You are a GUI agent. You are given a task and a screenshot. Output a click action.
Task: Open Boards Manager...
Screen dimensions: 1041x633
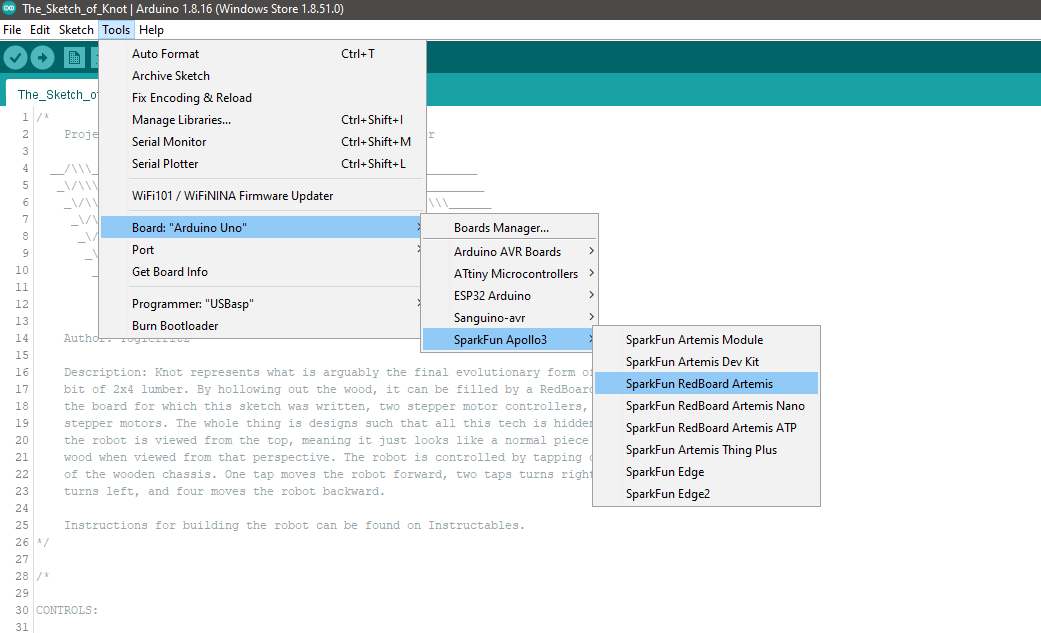click(509, 228)
